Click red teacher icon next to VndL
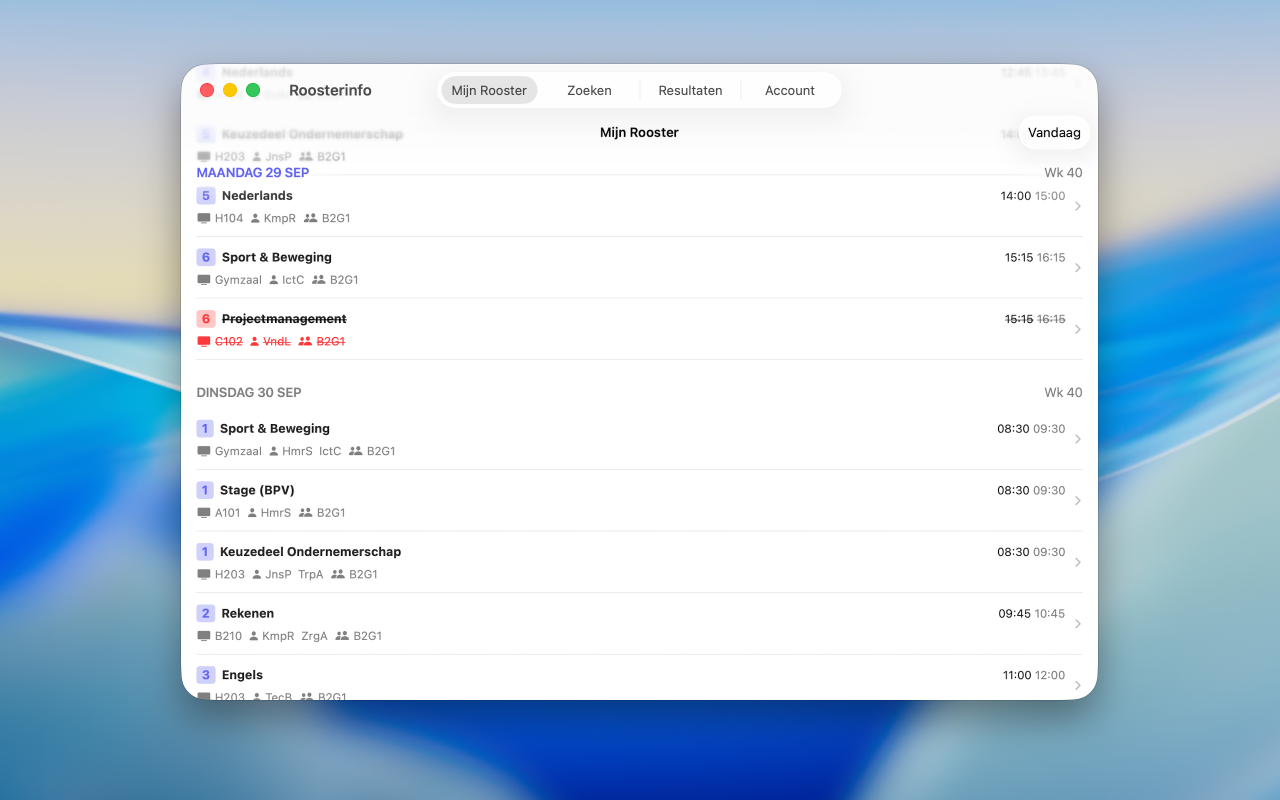The image size is (1280, 800). (x=254, y=341)
